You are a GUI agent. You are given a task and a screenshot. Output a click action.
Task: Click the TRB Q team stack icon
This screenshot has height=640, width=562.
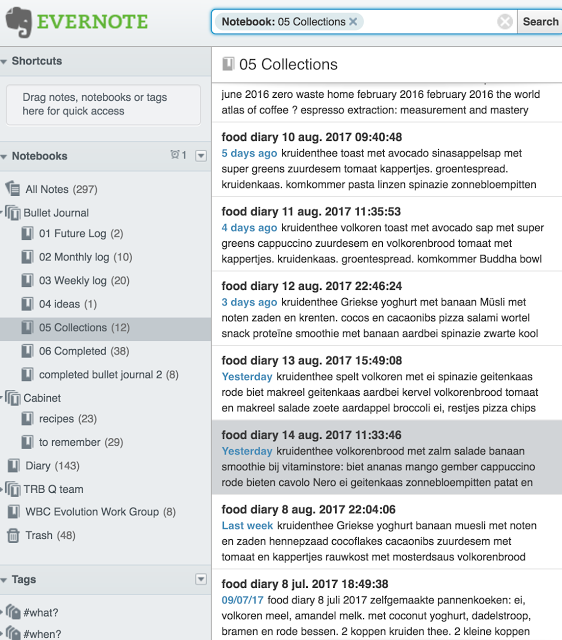coord(13,489)
